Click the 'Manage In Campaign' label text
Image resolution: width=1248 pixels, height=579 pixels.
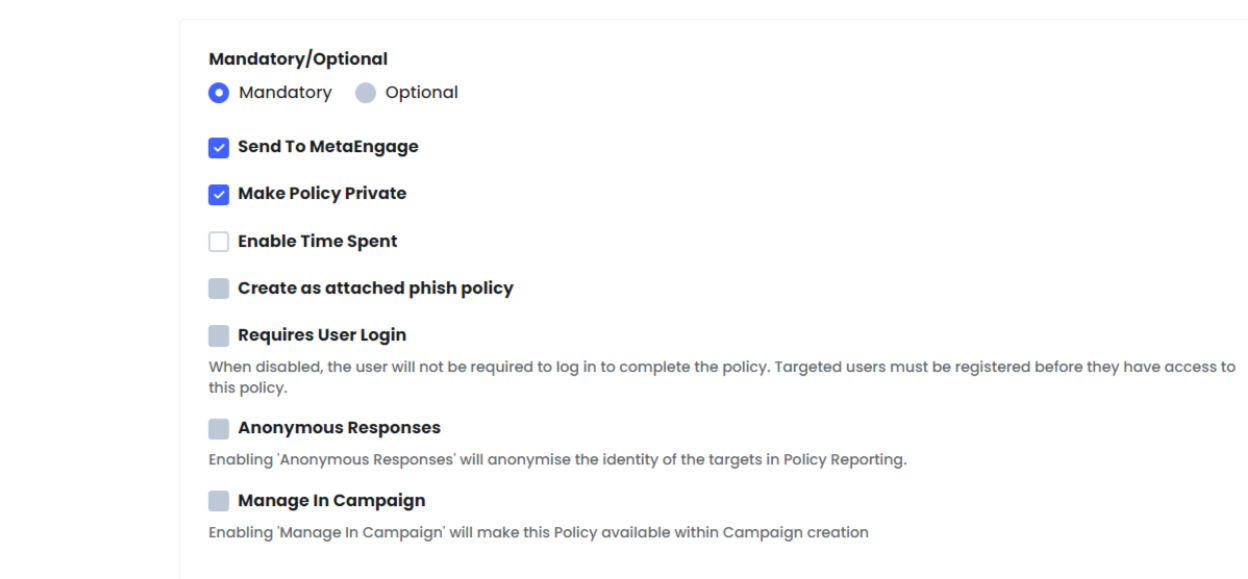click(x=331, y=500)
